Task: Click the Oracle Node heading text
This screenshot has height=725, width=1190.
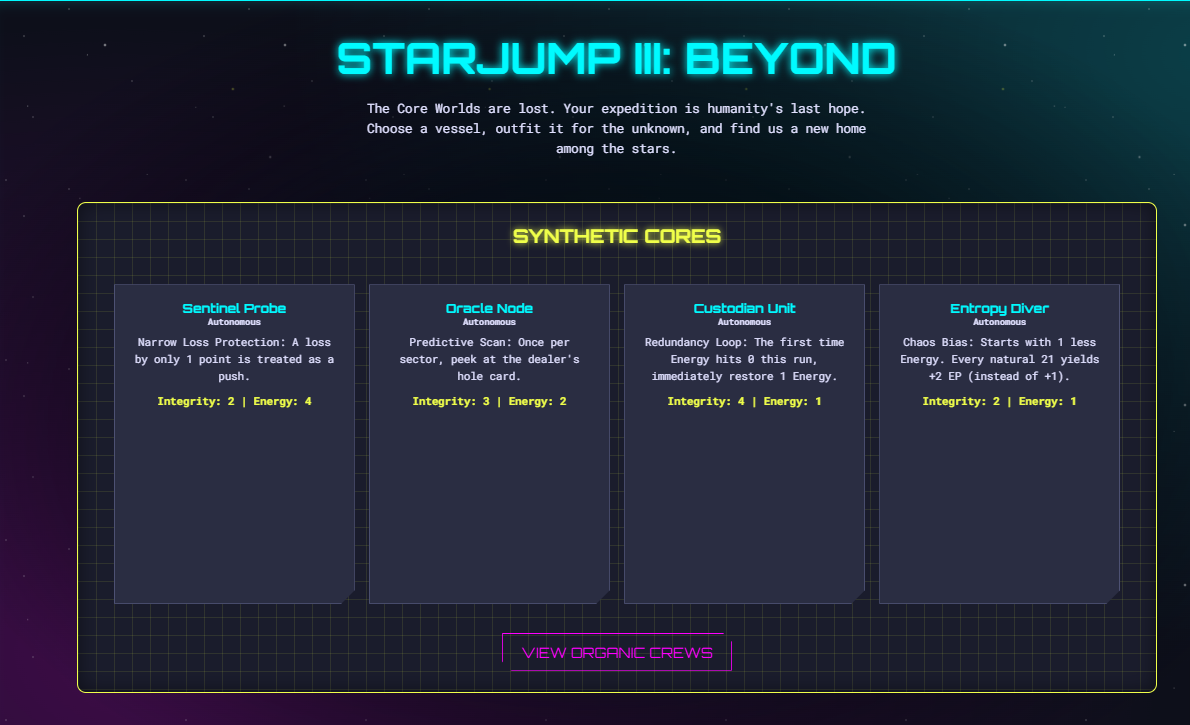Action: pos(490,308)
